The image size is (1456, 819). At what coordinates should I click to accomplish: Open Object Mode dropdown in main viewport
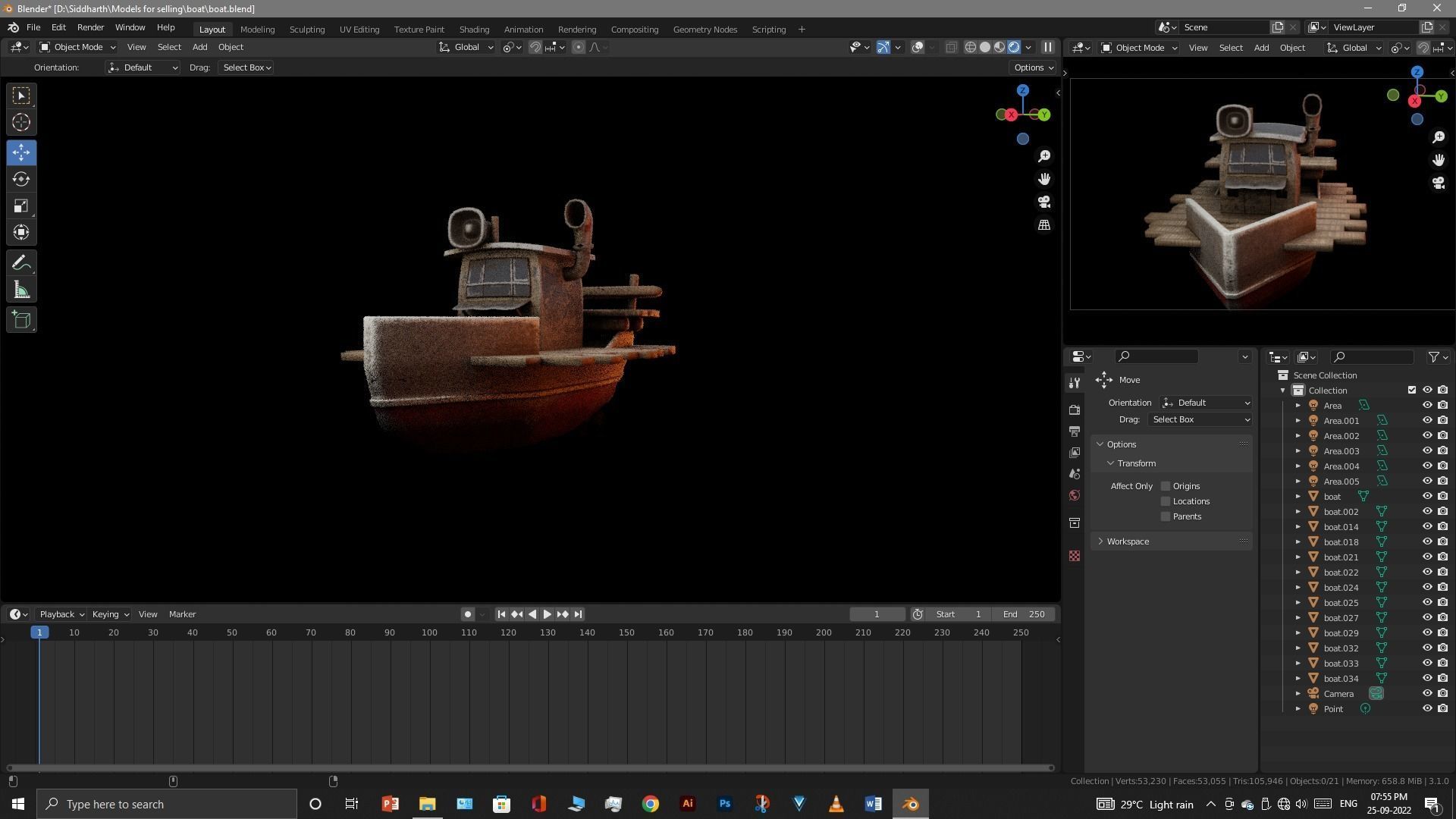[77, 47]
